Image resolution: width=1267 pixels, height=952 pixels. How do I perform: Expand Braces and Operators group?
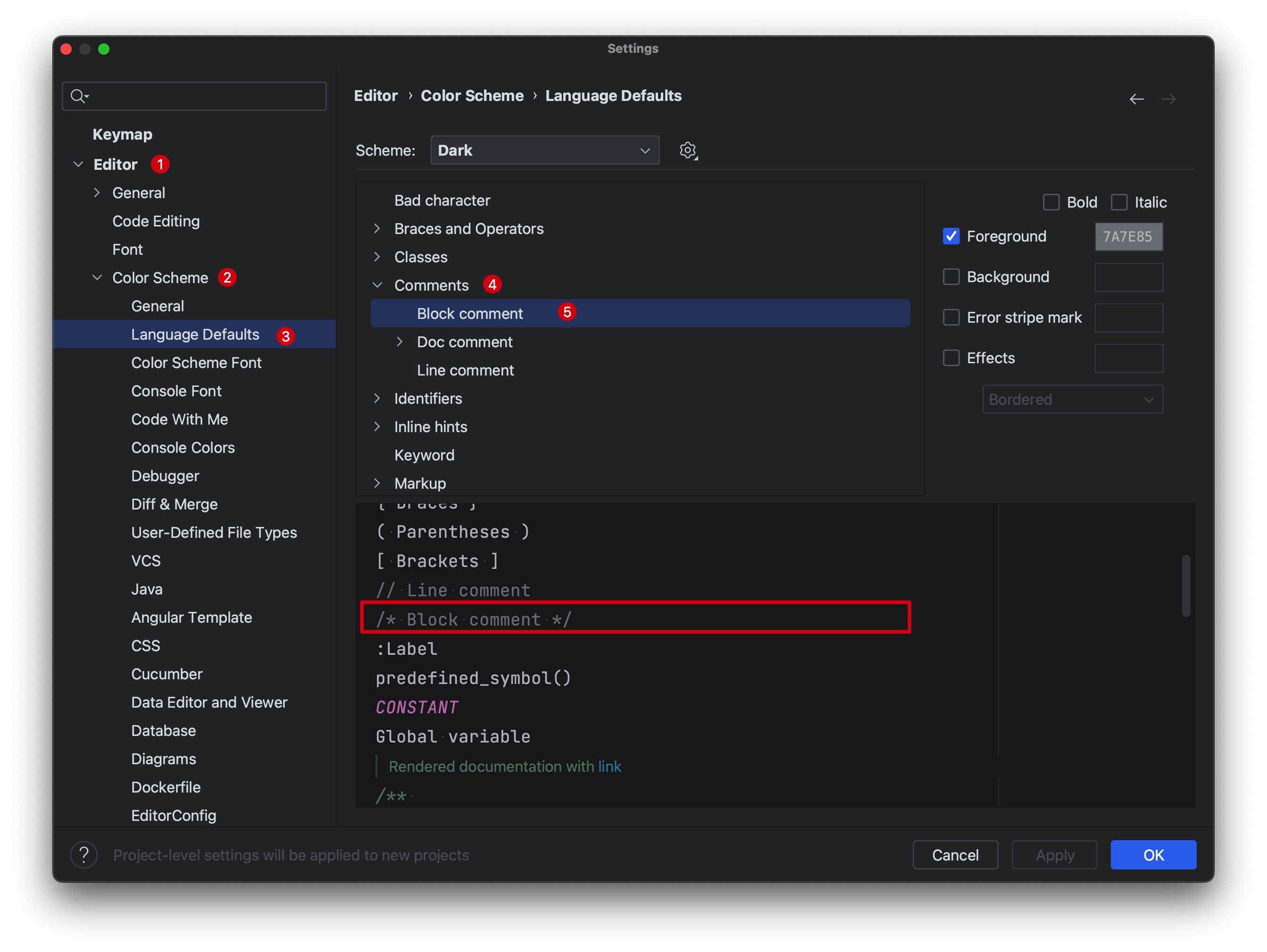377,228
